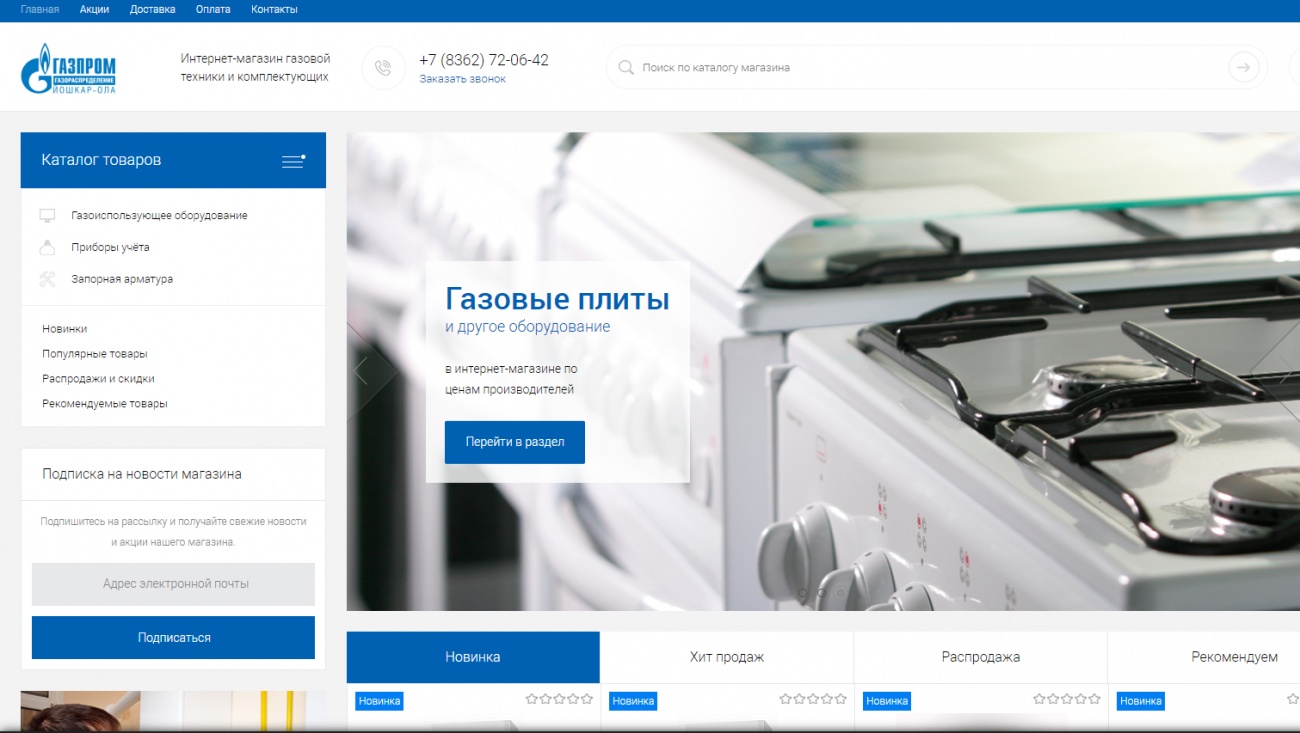This screenshot has width=1300, height=733.
Task: Click the magnifying glass search icon
Action: click(x=626, y=68)
